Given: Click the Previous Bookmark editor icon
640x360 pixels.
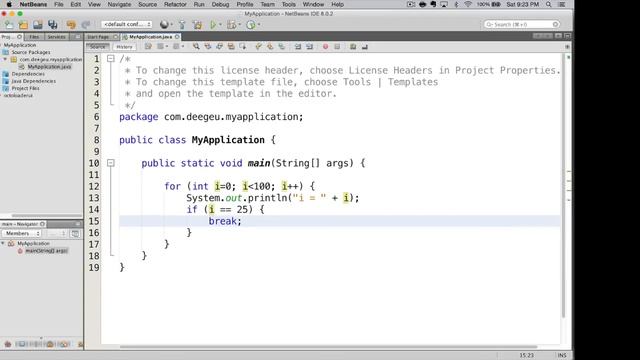Looking at the screenshot, I should click(x=258, y=47).
